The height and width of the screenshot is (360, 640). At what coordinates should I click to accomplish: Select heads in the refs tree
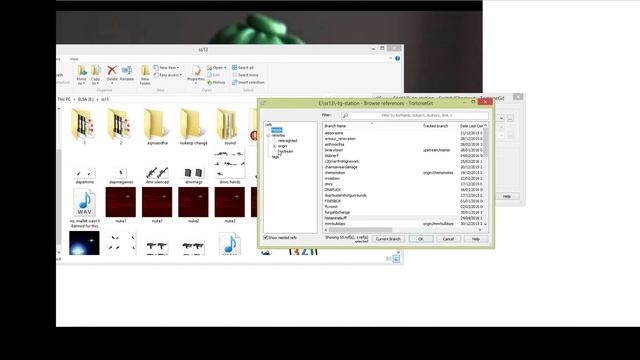tap(277, 130)
